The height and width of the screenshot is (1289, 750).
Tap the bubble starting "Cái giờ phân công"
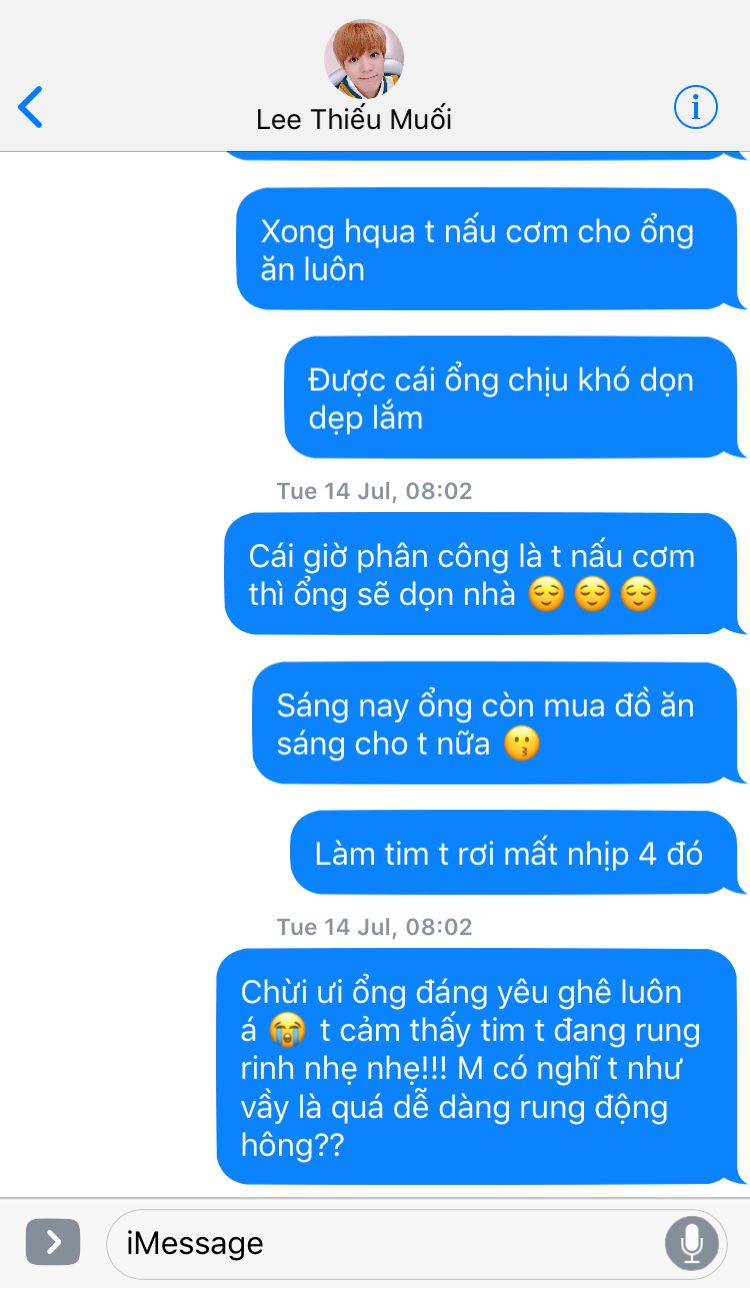tap(481, 574)
